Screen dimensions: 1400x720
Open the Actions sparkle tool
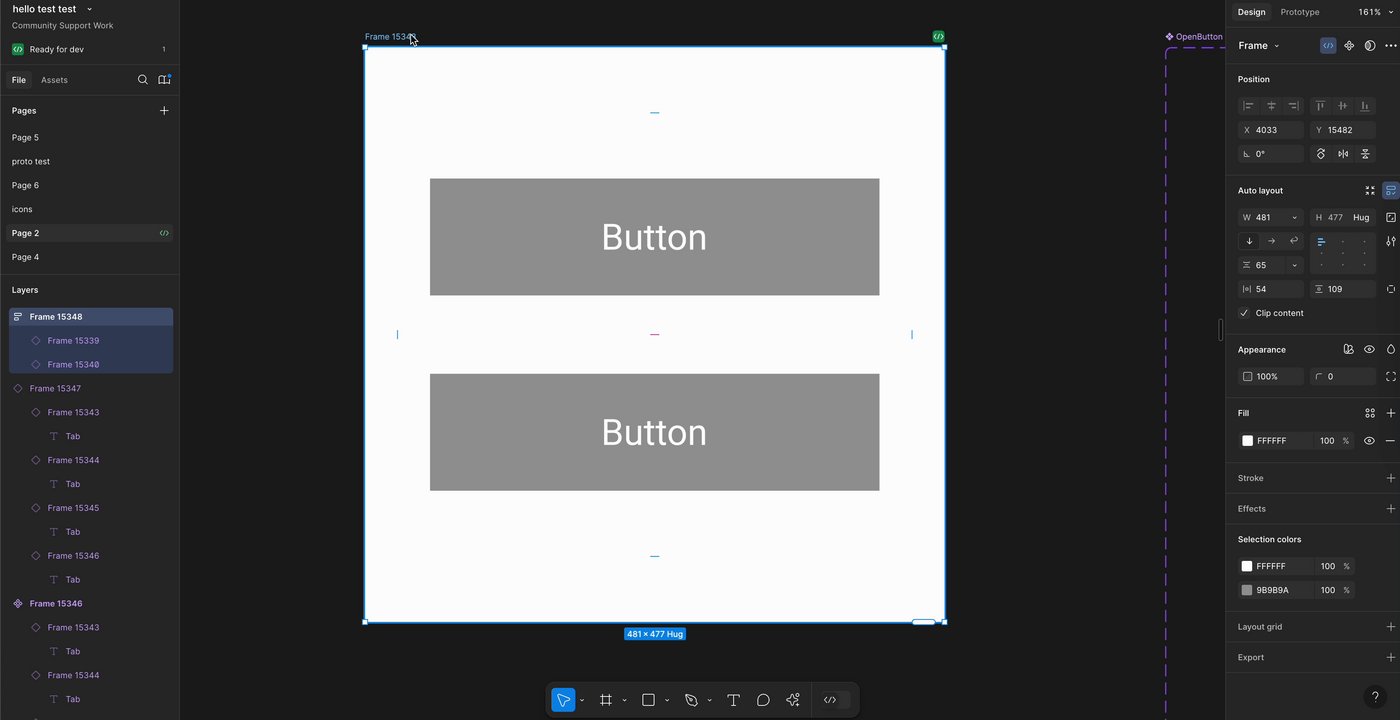click(793, 700)
